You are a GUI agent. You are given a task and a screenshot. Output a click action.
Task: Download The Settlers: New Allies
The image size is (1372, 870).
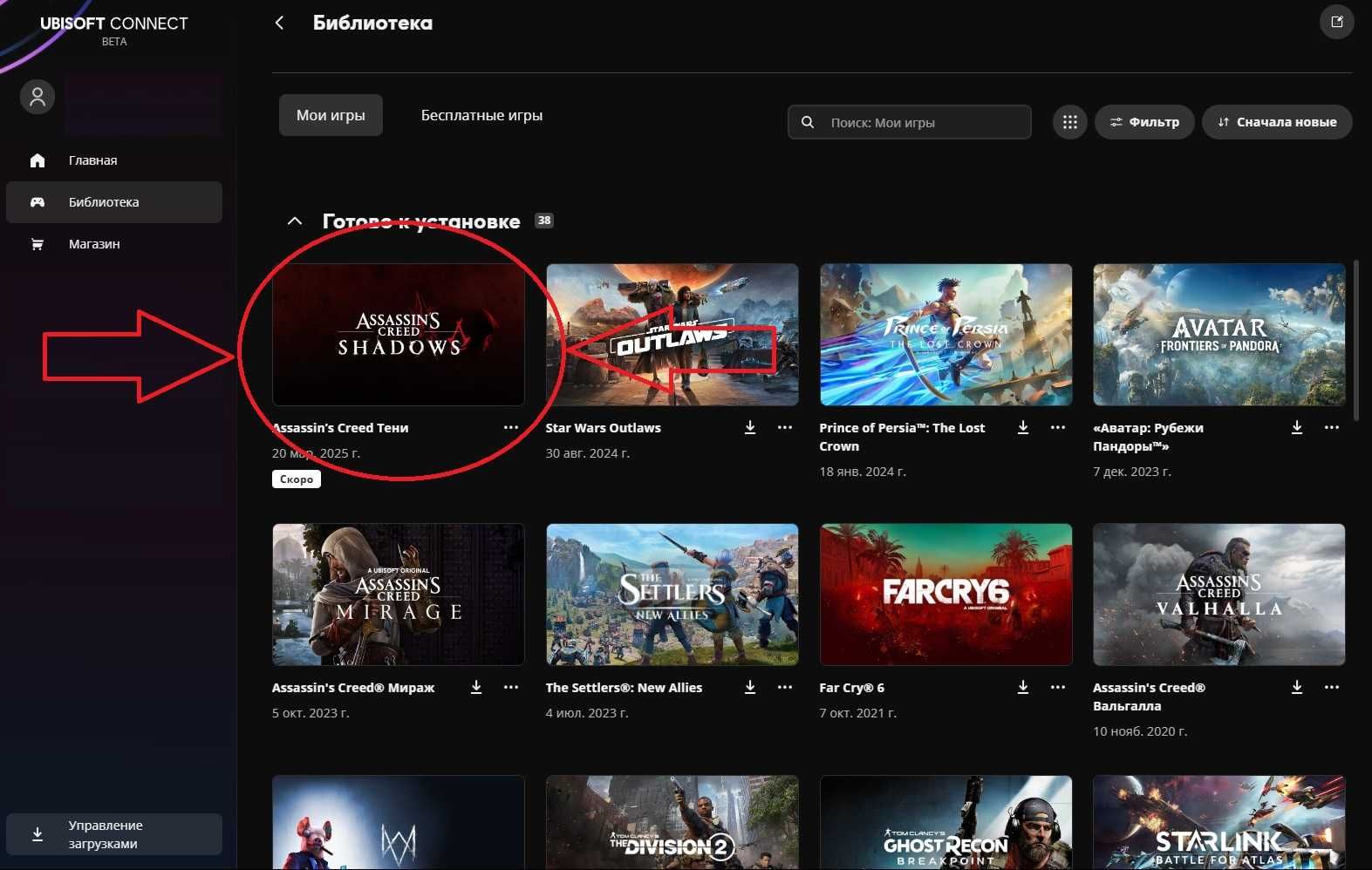click(750, 687)
